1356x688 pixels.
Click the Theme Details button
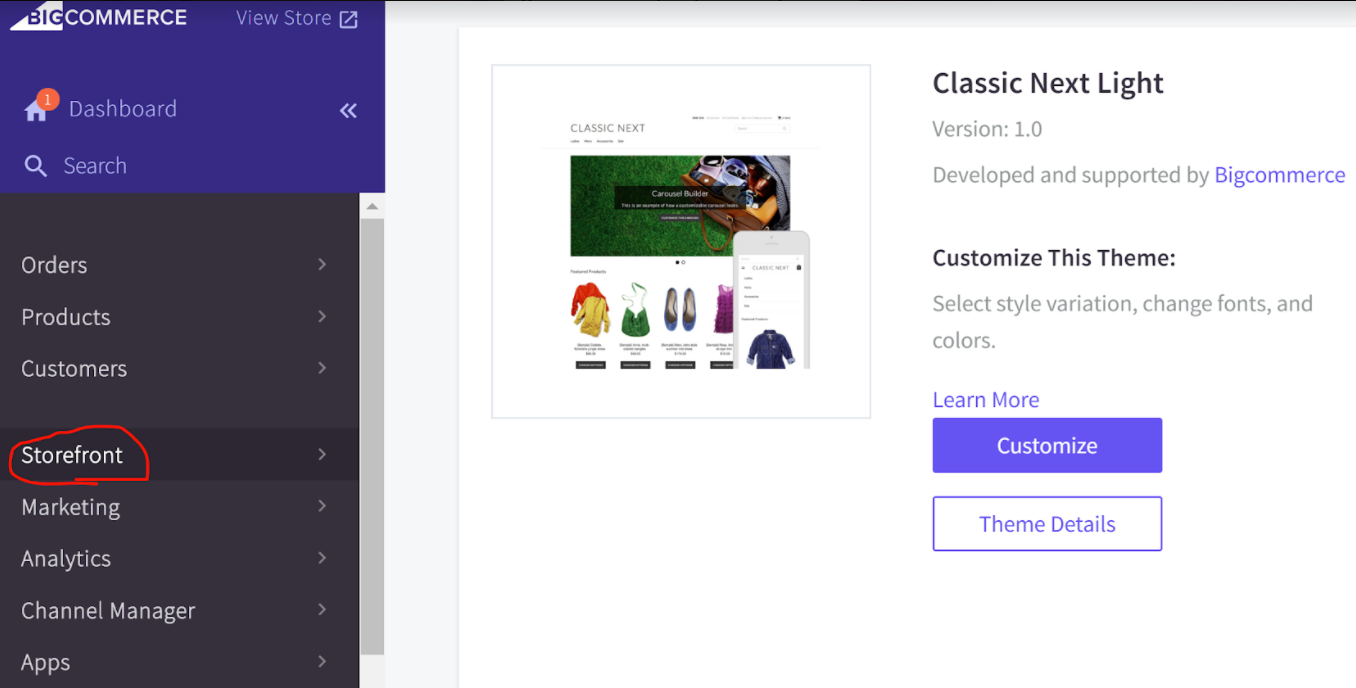coord(1047,524)
